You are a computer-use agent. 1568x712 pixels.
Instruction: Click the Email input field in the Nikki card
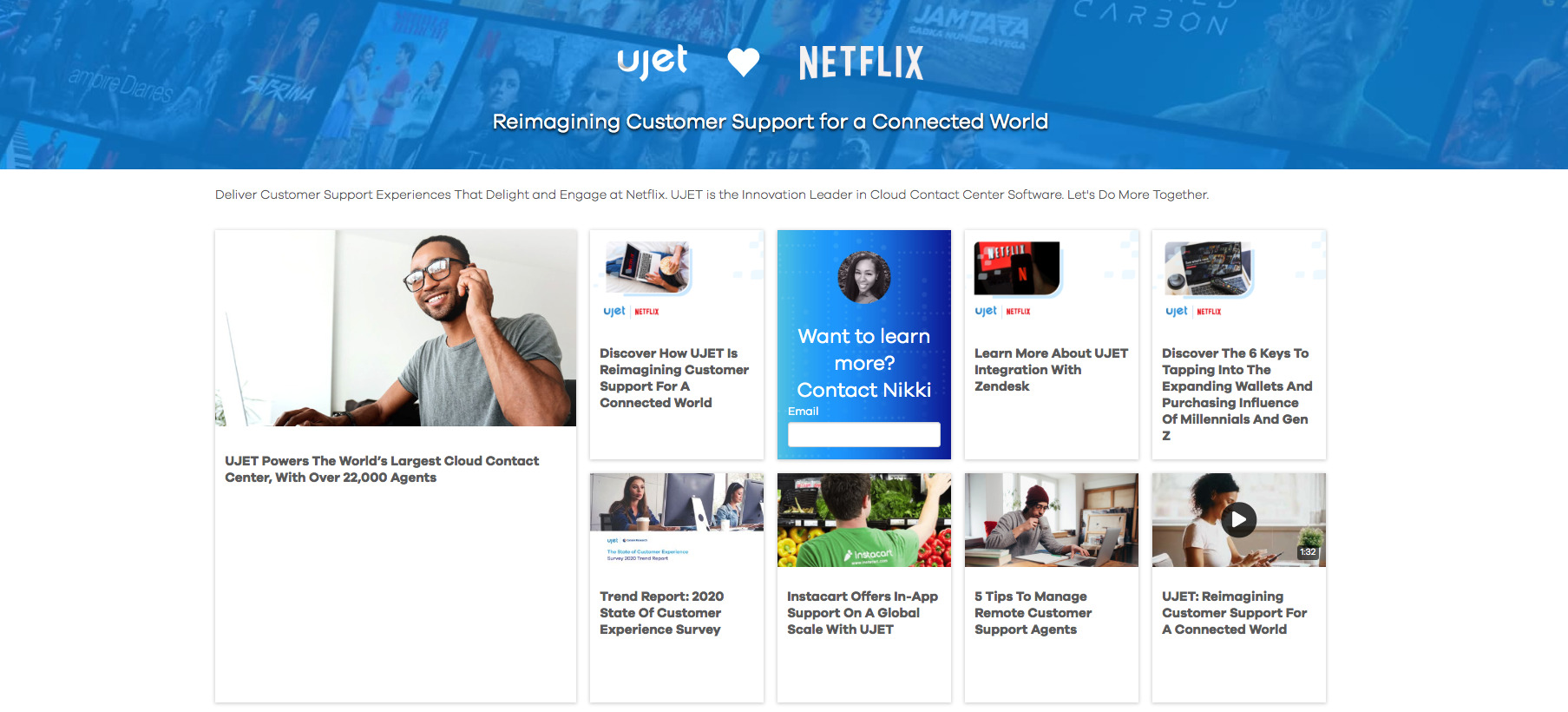click(x=863, y=434)
